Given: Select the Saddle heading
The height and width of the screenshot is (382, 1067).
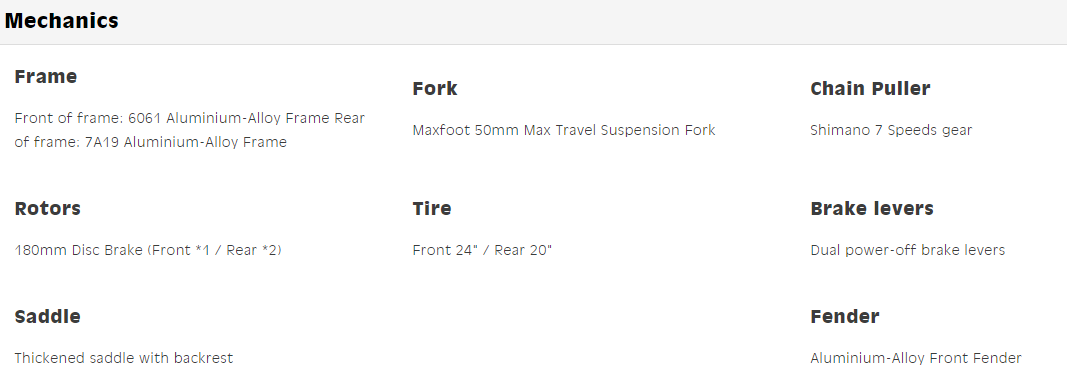Looking at the screenshot, I should click(48, 317).
